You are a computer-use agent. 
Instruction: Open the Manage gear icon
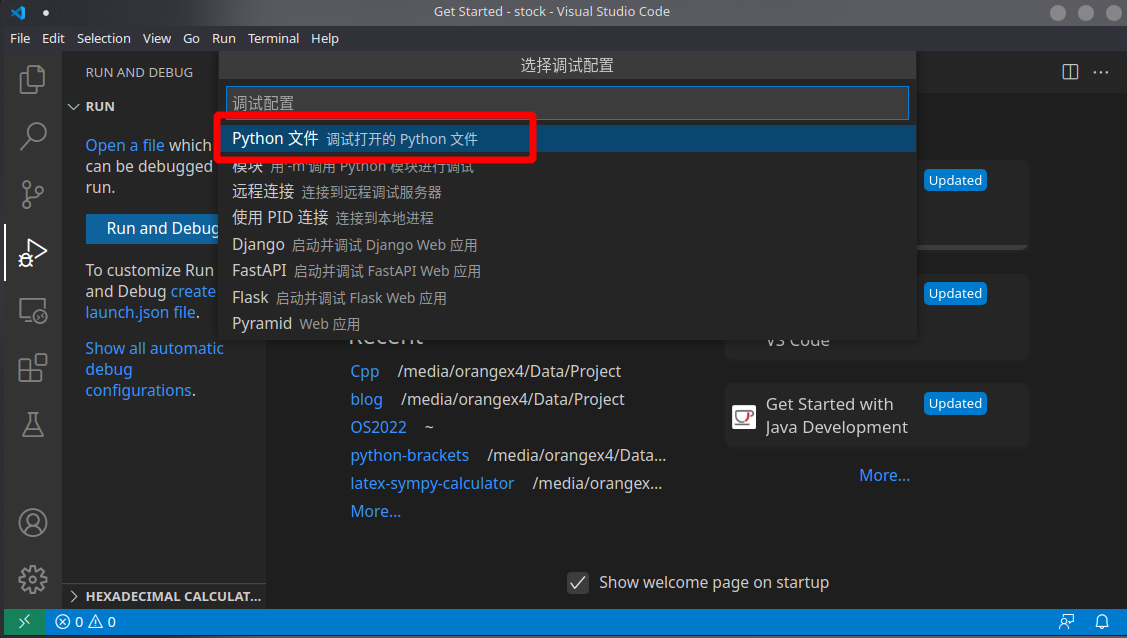(x=32, y=579)
